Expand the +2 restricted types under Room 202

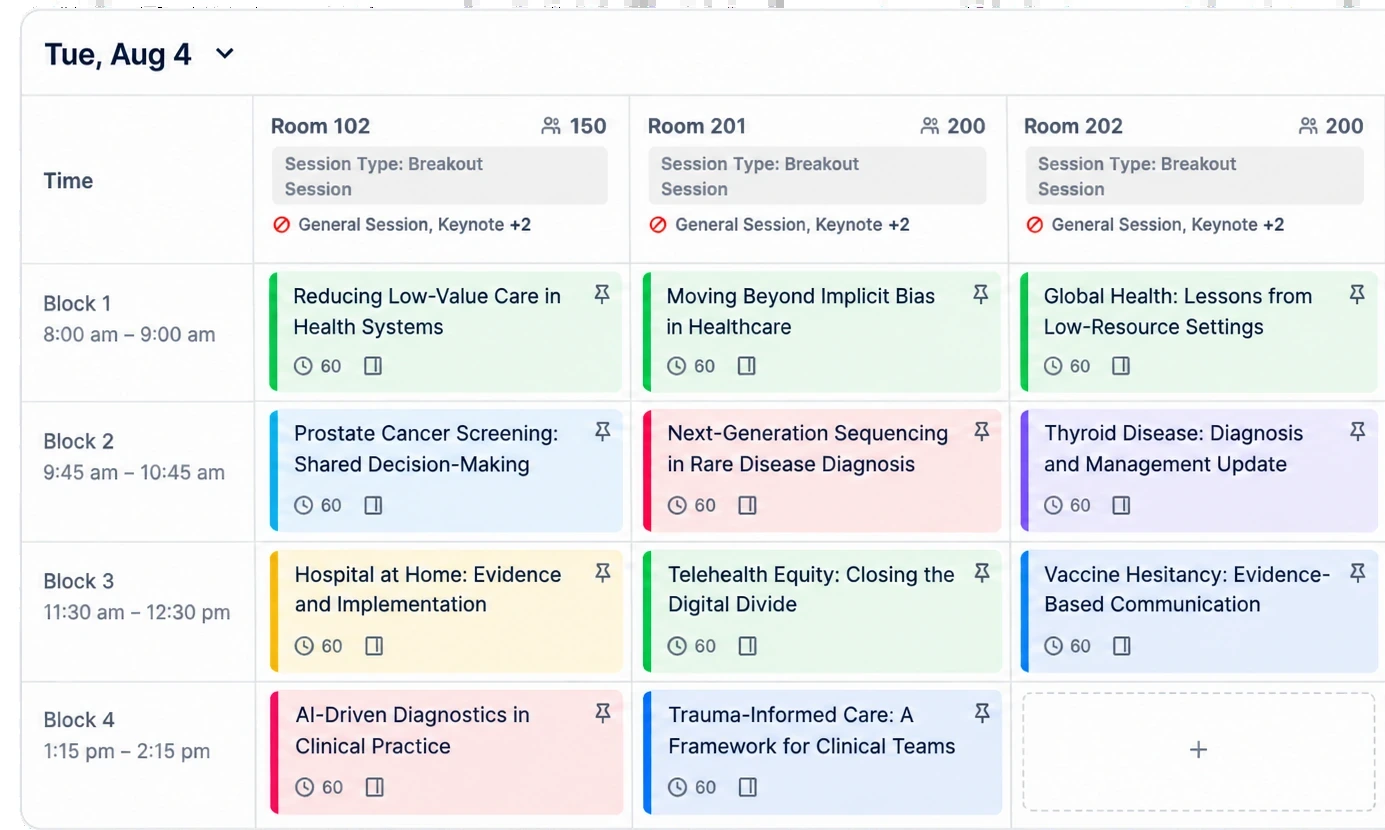[1274, 225]
